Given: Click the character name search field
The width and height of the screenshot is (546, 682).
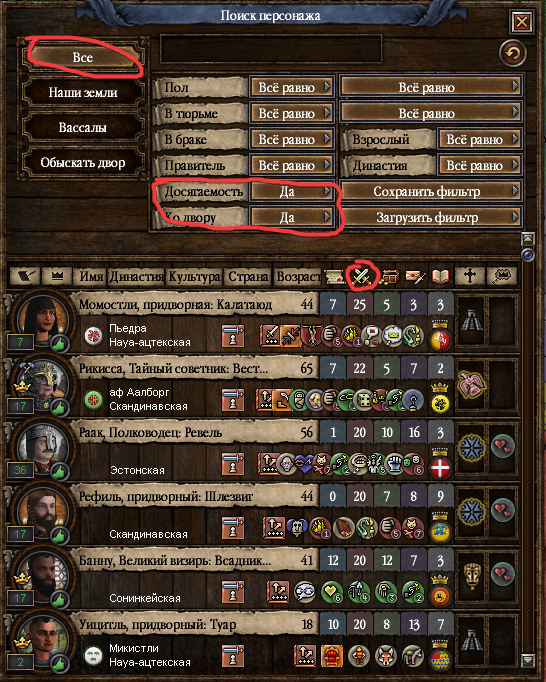Looking at the screenshot, I should [x=271, y=49].
